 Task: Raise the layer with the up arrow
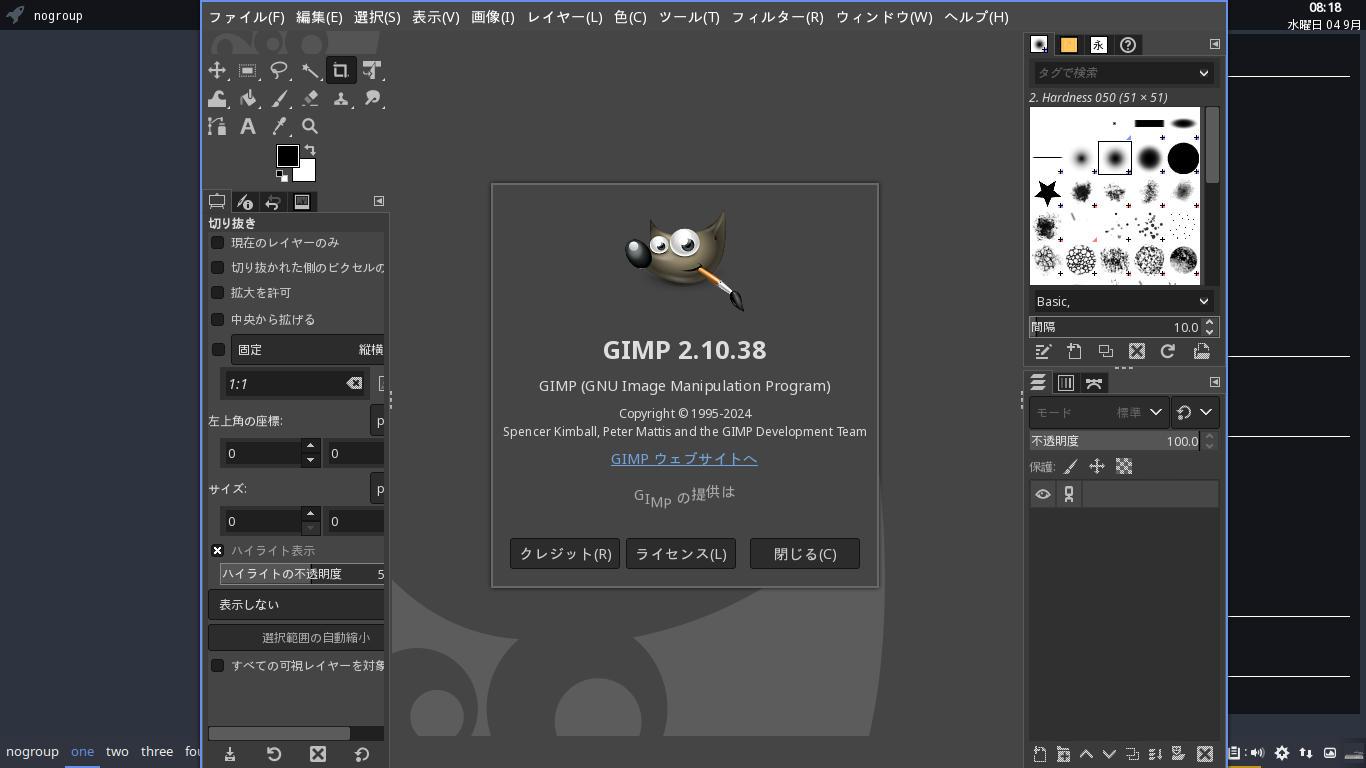[x=1086, y=754]
